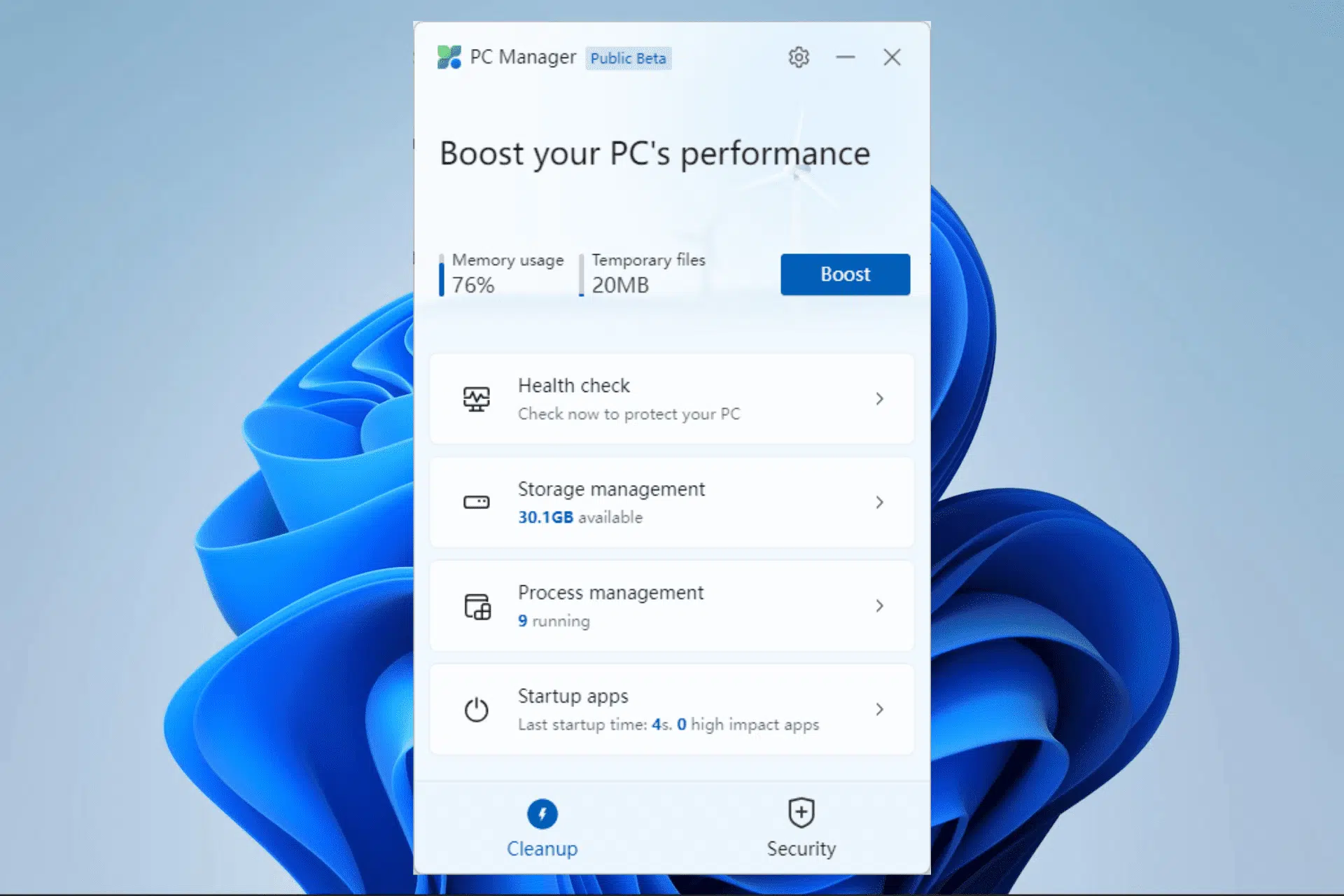Image resolution: width=1344 pixels, height=896 pixels.
Task: Expand the Startup apps chevron
Action: [880, 709]
